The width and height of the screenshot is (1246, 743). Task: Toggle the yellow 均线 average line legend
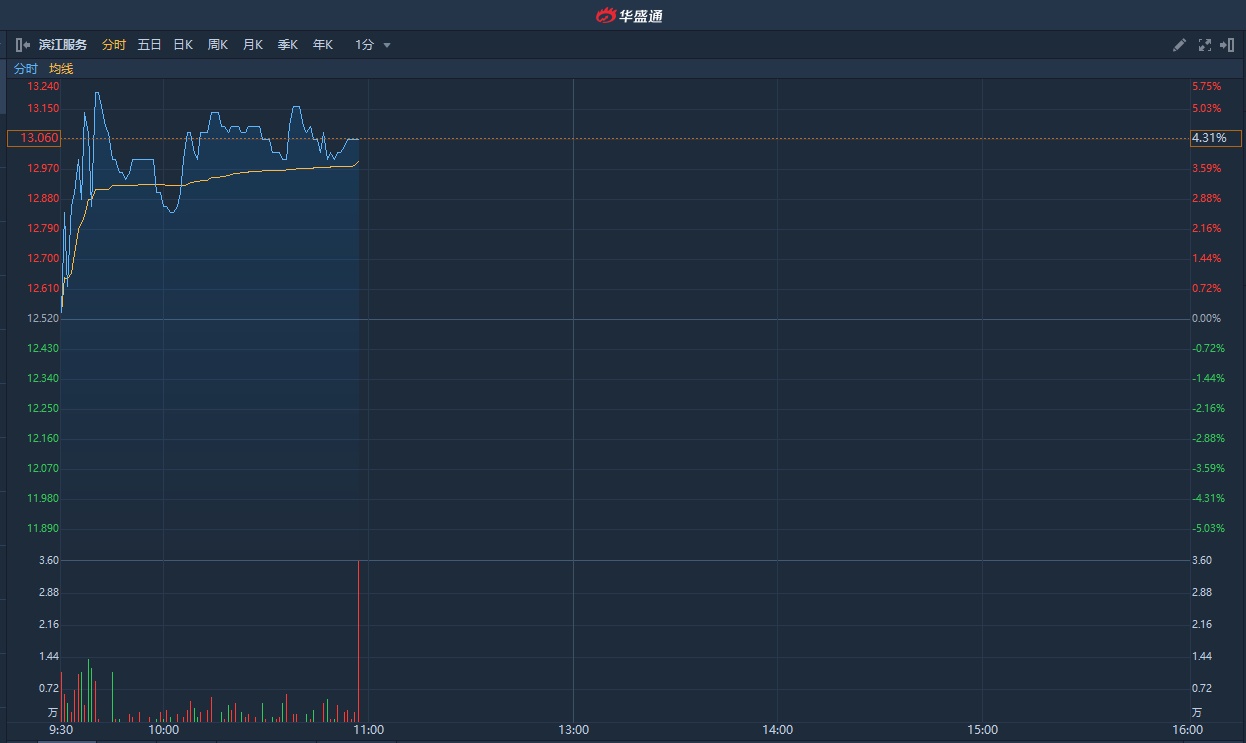pos(61,69)
